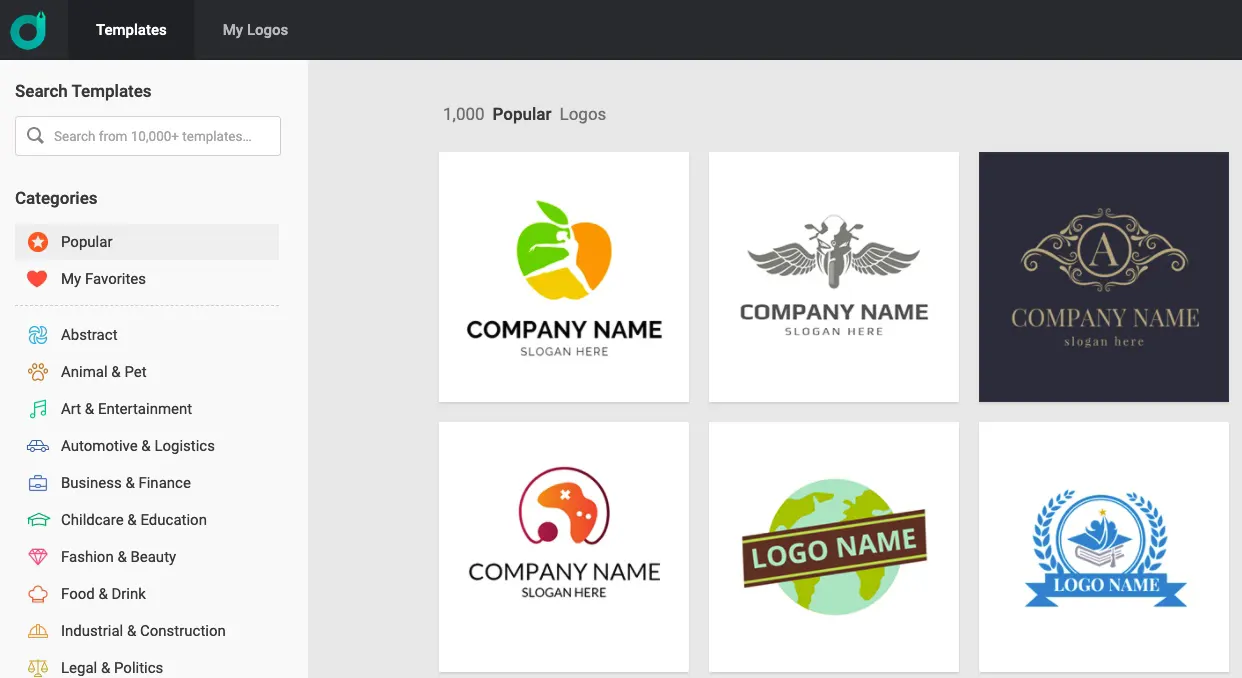1242x678 pixels.
Task: Click the 'Categories' heading
Action: (x=56, y=198)
